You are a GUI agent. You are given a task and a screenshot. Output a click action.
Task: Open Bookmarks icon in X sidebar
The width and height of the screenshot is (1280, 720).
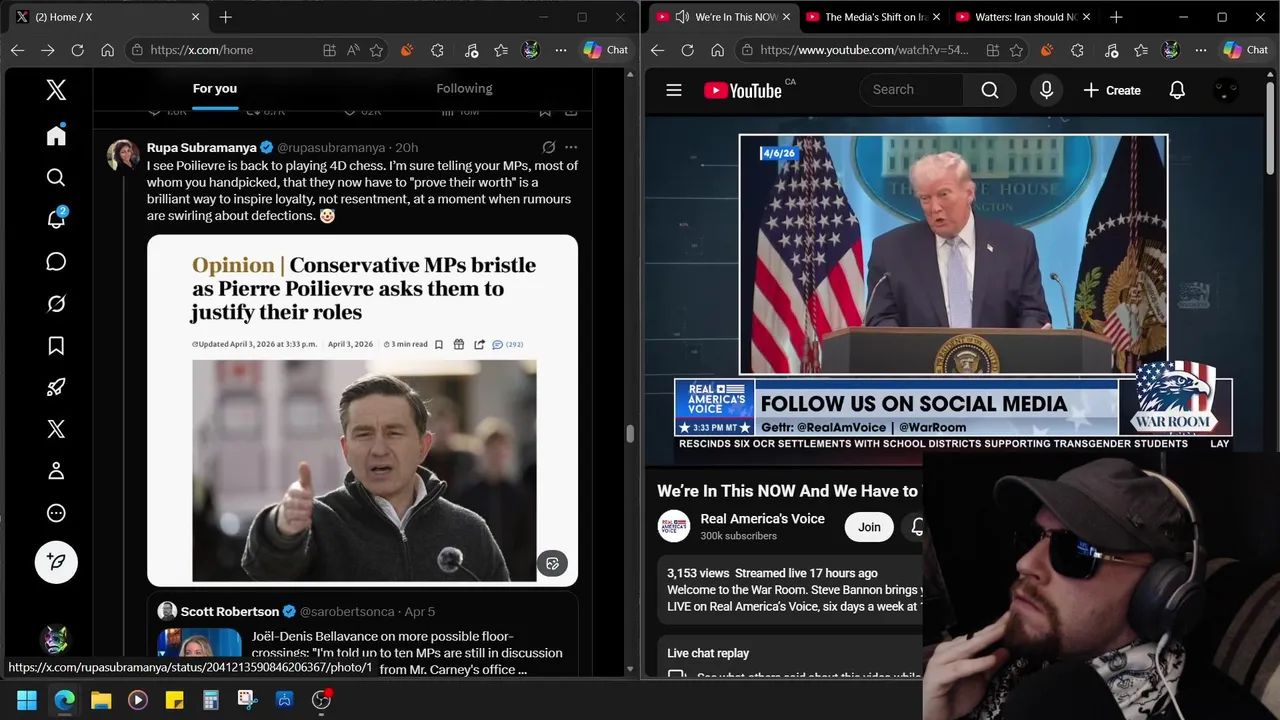56,345
